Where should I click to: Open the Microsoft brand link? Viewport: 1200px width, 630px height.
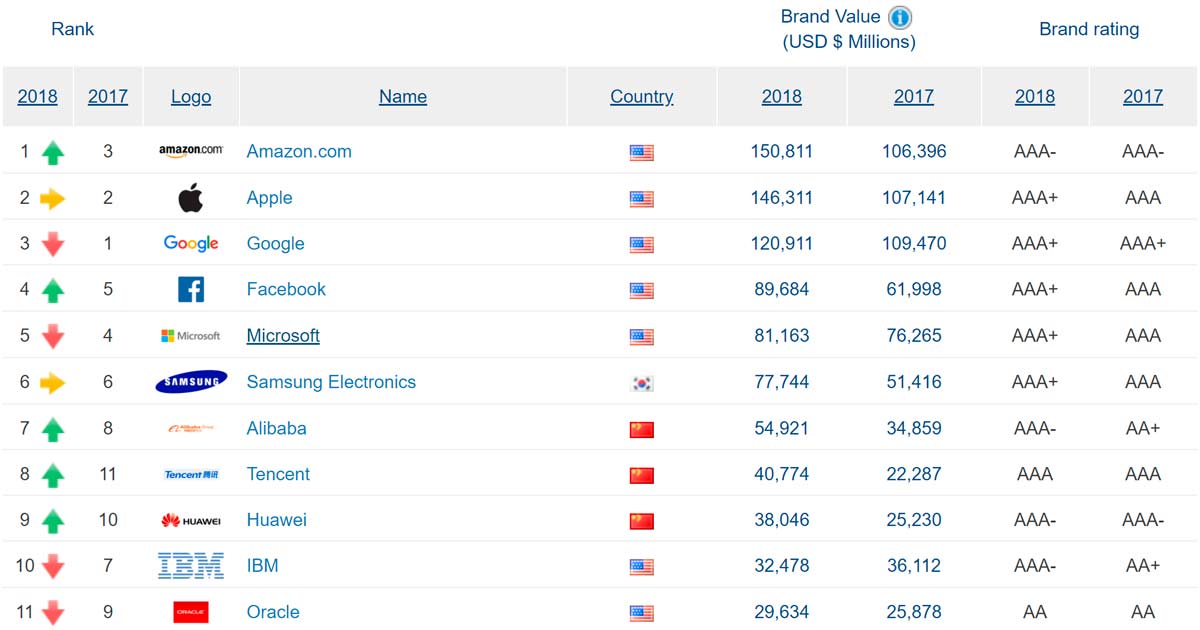tap(283, 336)
